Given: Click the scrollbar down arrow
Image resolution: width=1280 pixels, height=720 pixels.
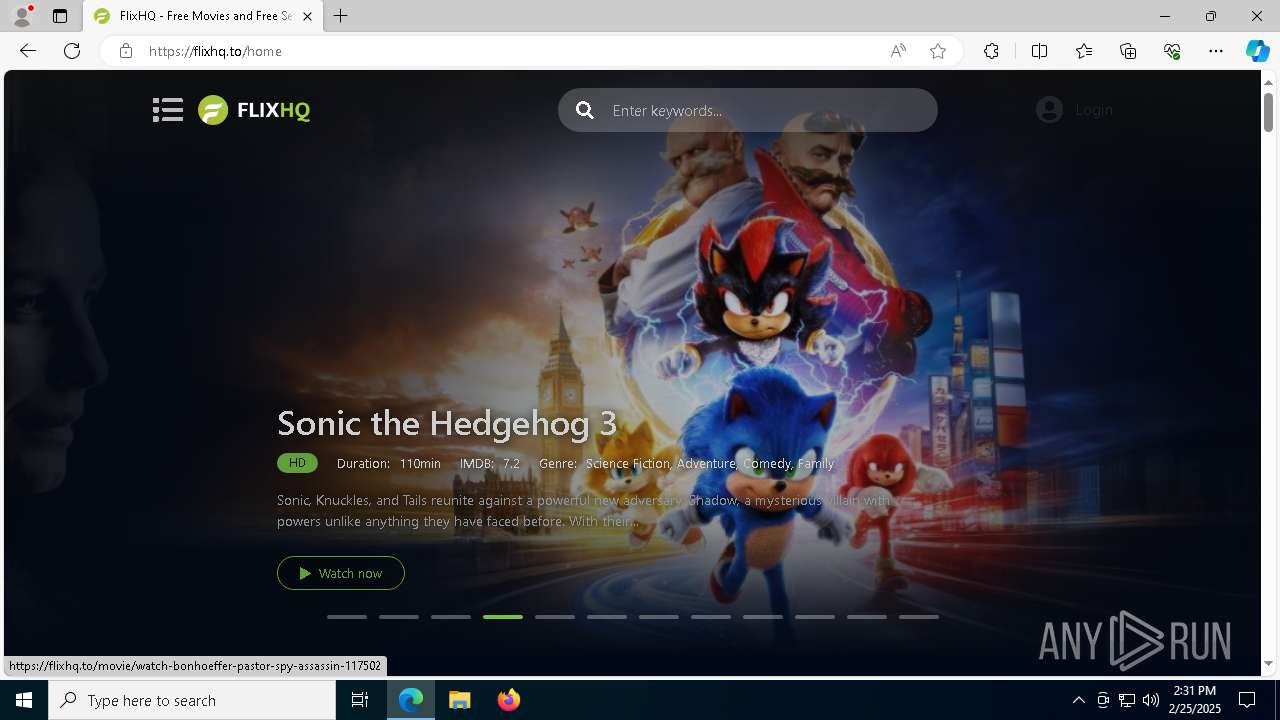Looking at the screenshot, I should tap(1268, 663).
